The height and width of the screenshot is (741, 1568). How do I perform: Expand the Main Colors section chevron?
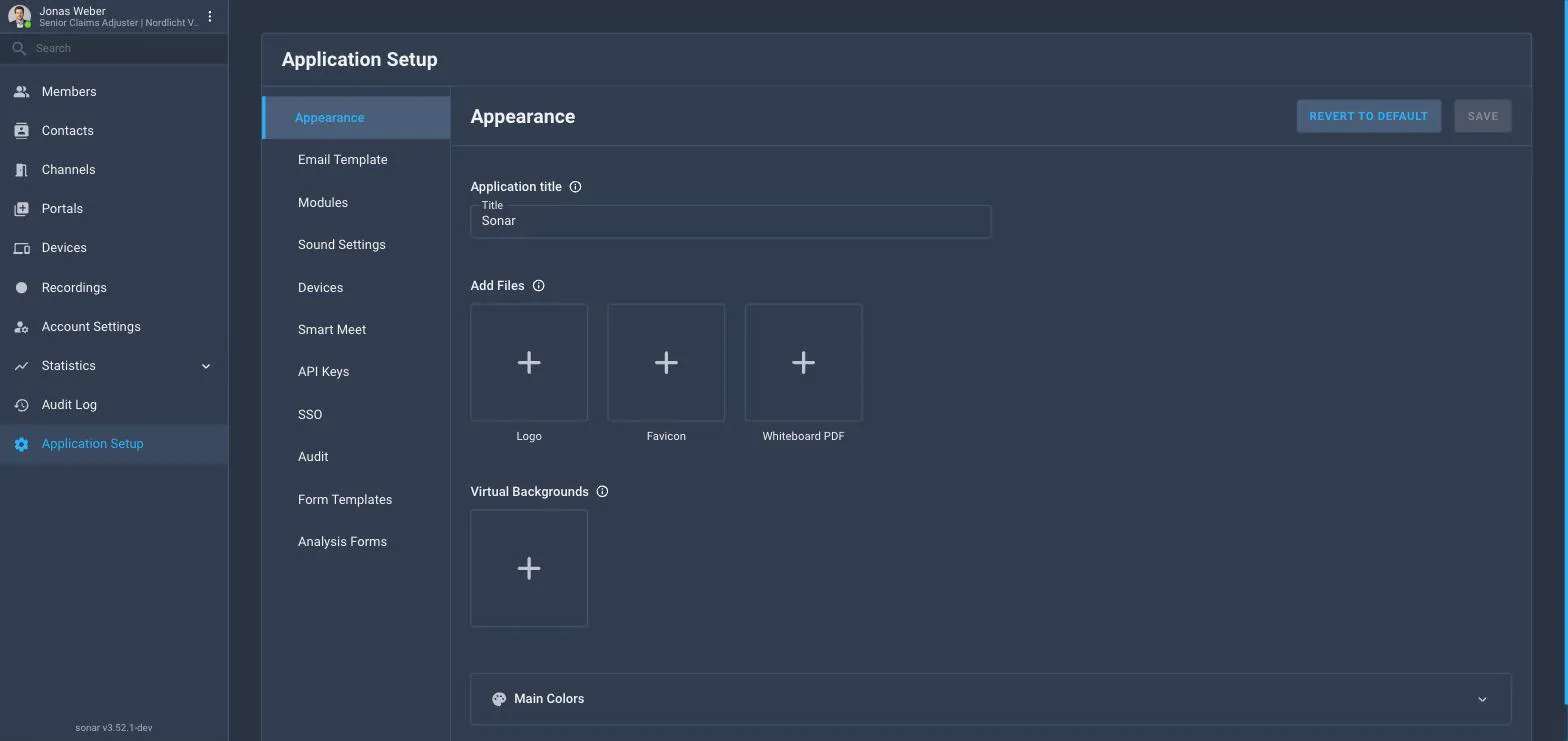1482,699
